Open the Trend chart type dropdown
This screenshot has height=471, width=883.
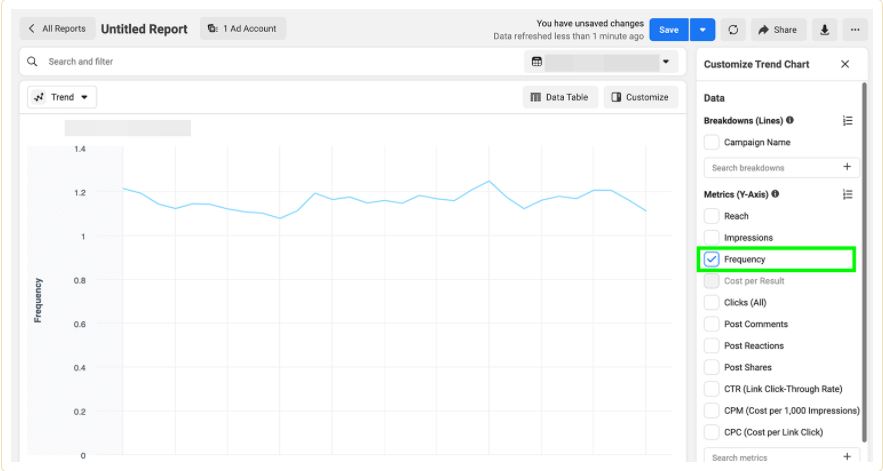(x=62, y=97)
